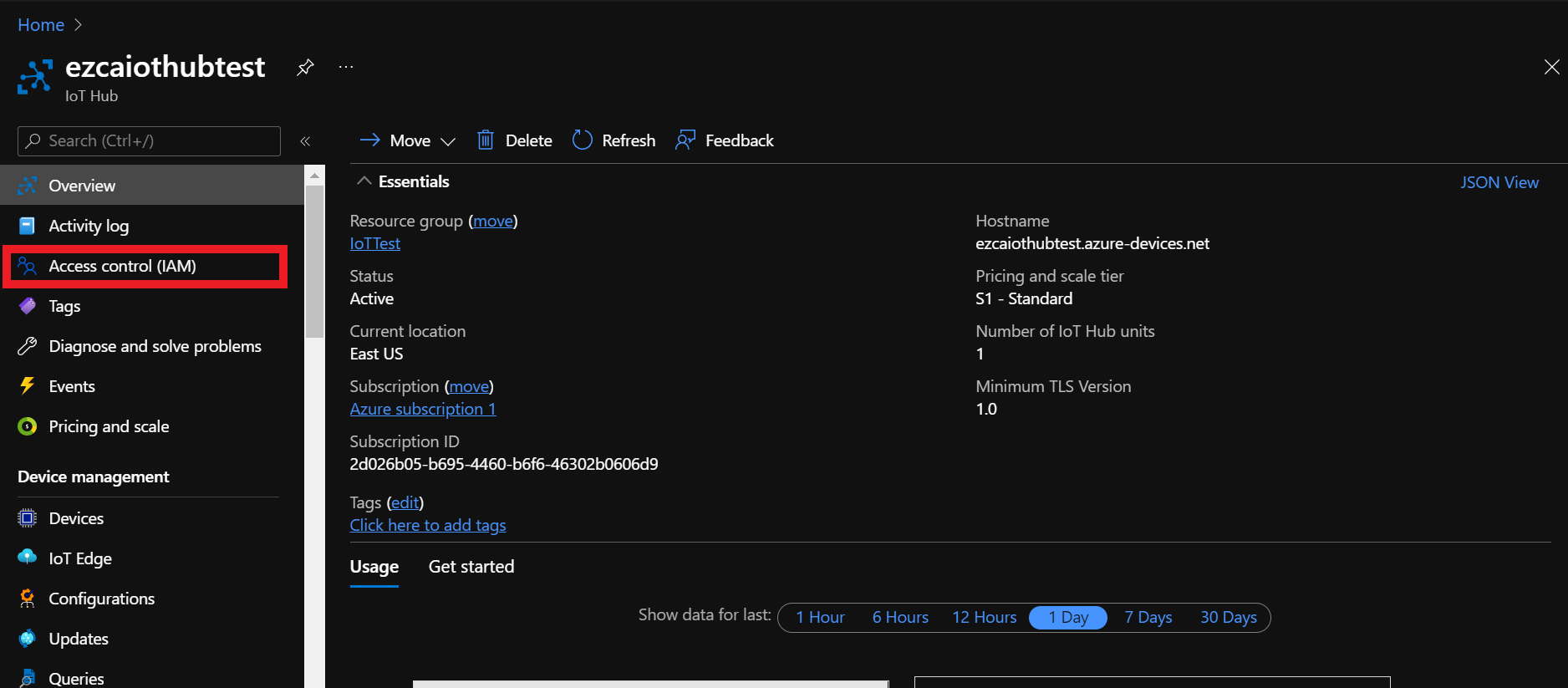Collapse the sidebar with double chevron

305,141
